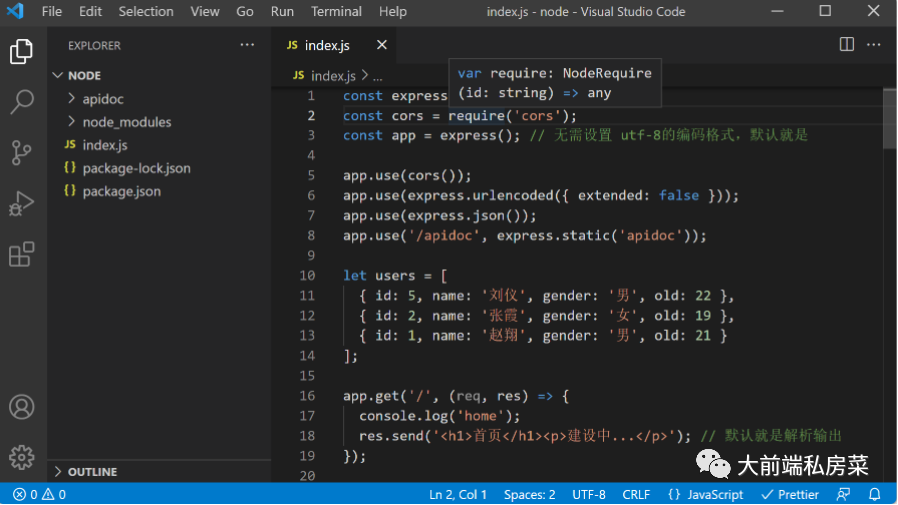Change the Spaces: 2 indentation setting
898x505 pixels.
(529, 494)
